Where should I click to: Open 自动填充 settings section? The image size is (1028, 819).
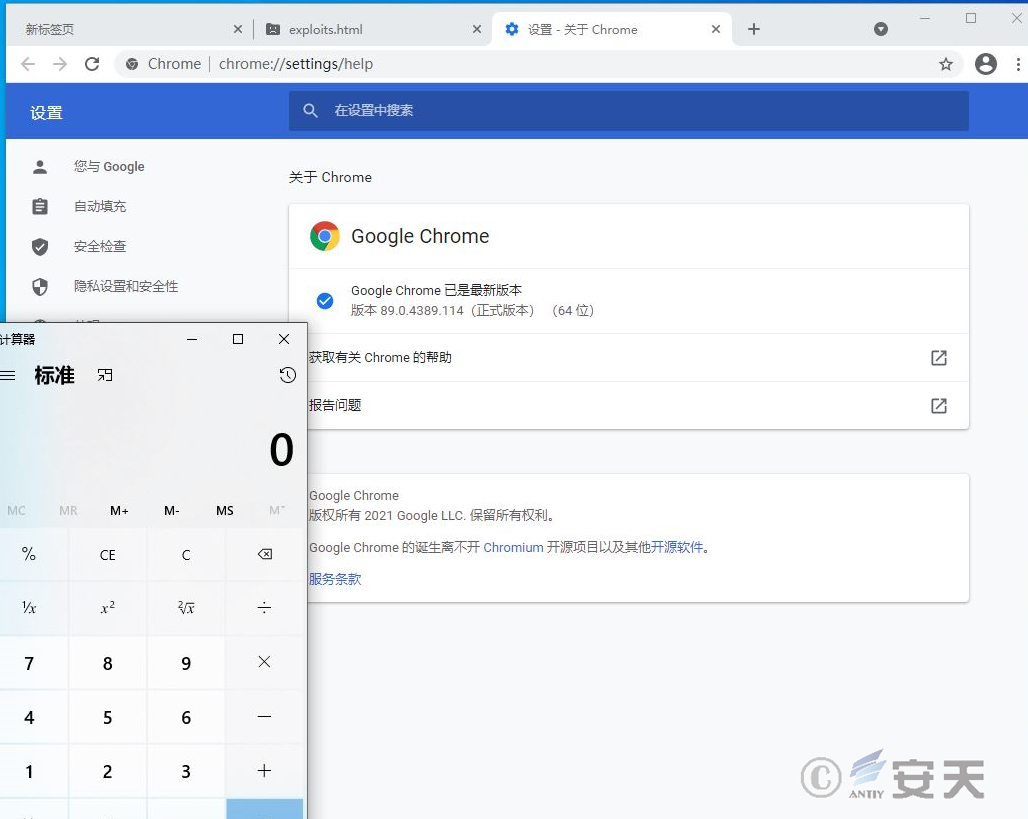100,206
